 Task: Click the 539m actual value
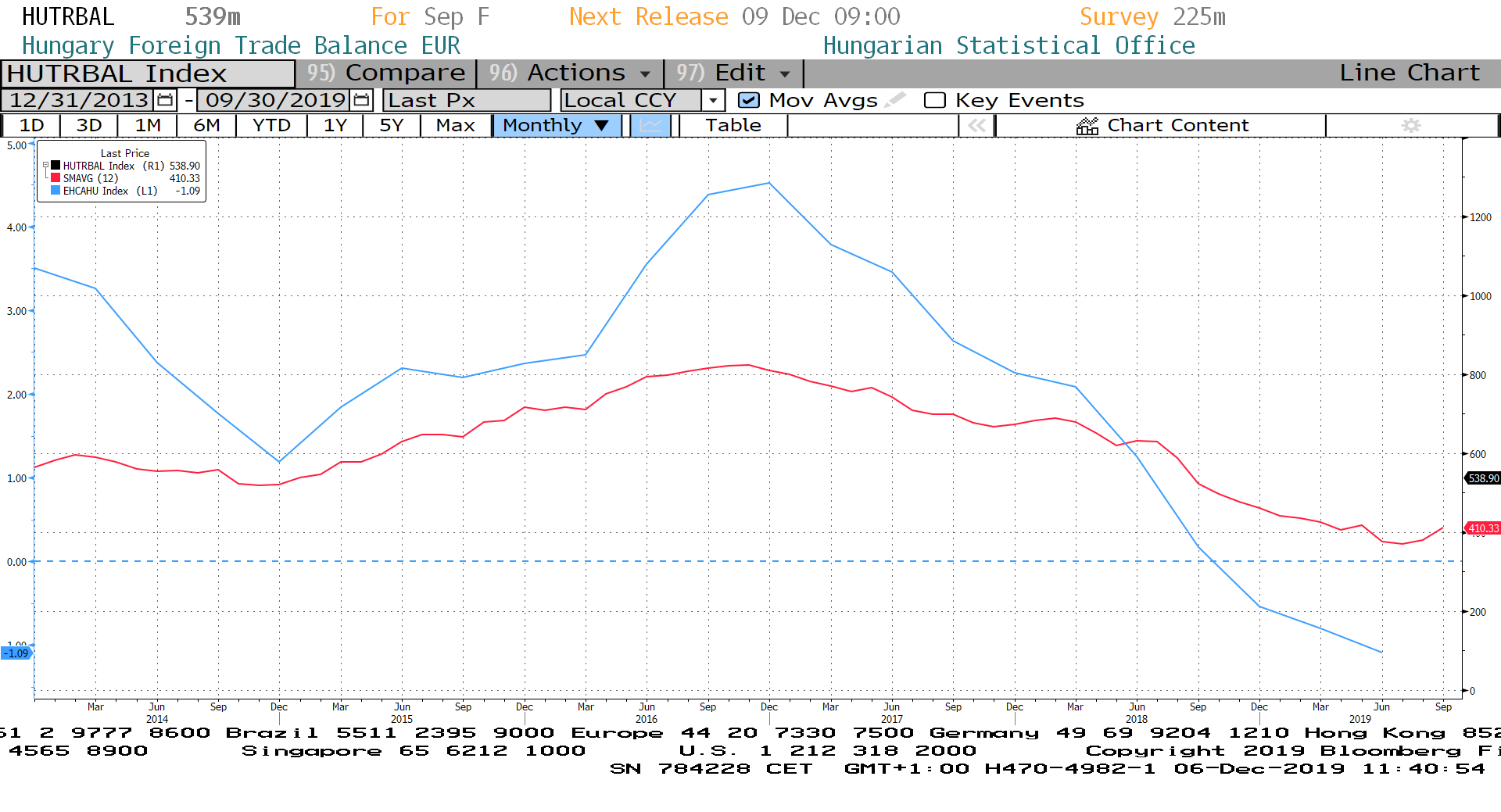213,16
